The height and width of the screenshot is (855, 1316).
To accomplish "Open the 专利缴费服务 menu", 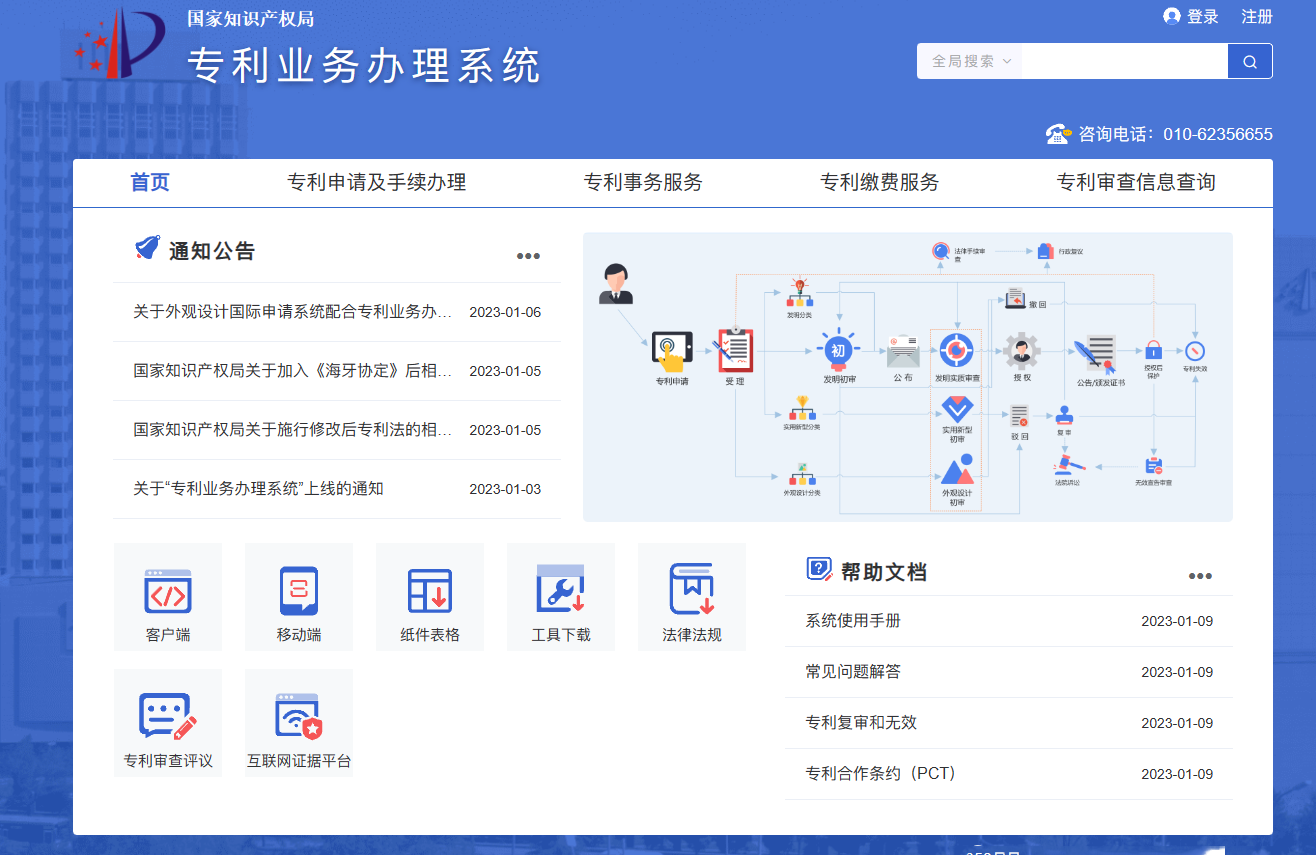I will [880, 182].
